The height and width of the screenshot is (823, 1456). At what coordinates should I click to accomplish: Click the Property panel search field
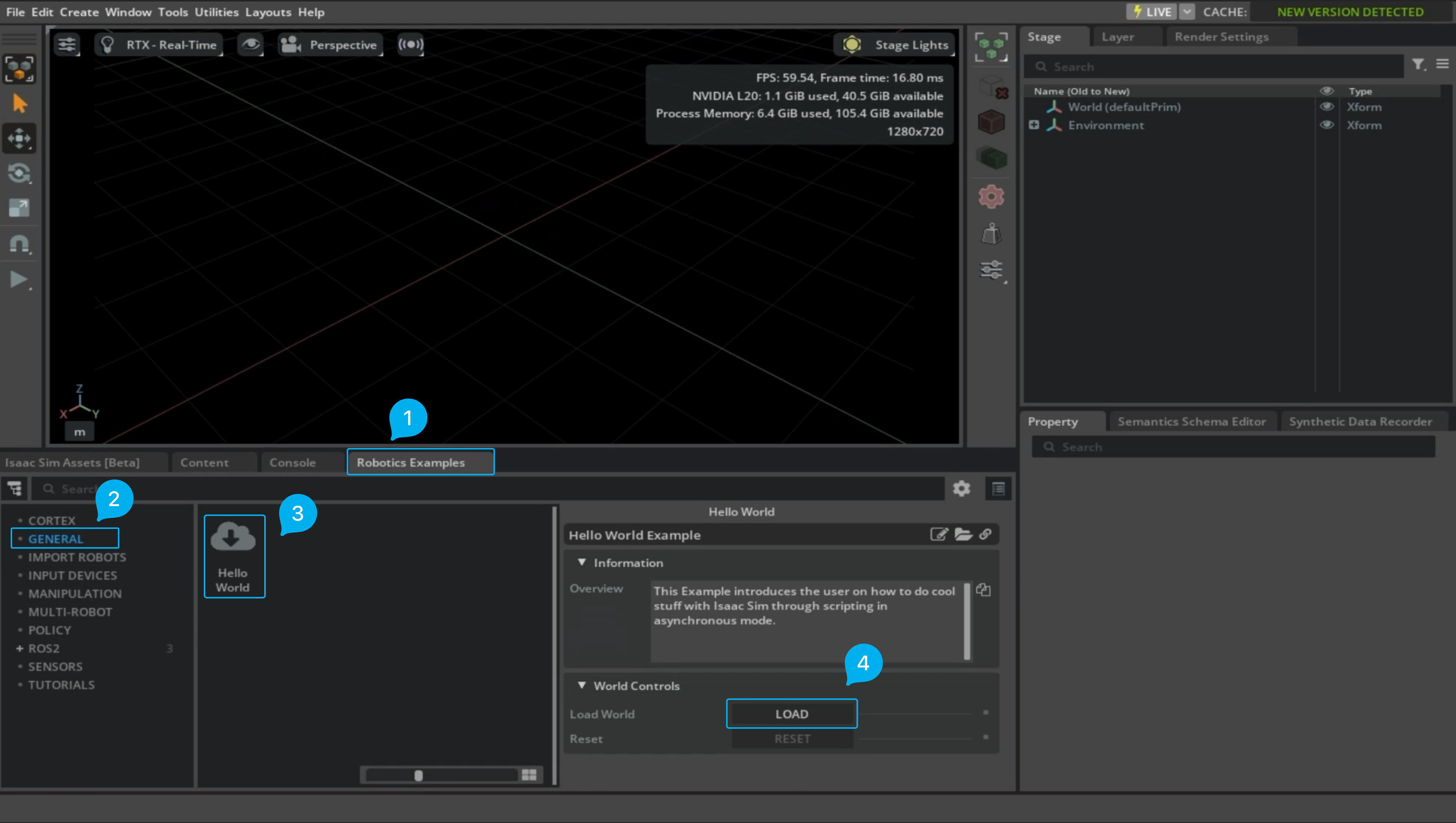pyautogui.click(x=1232, y=447)
